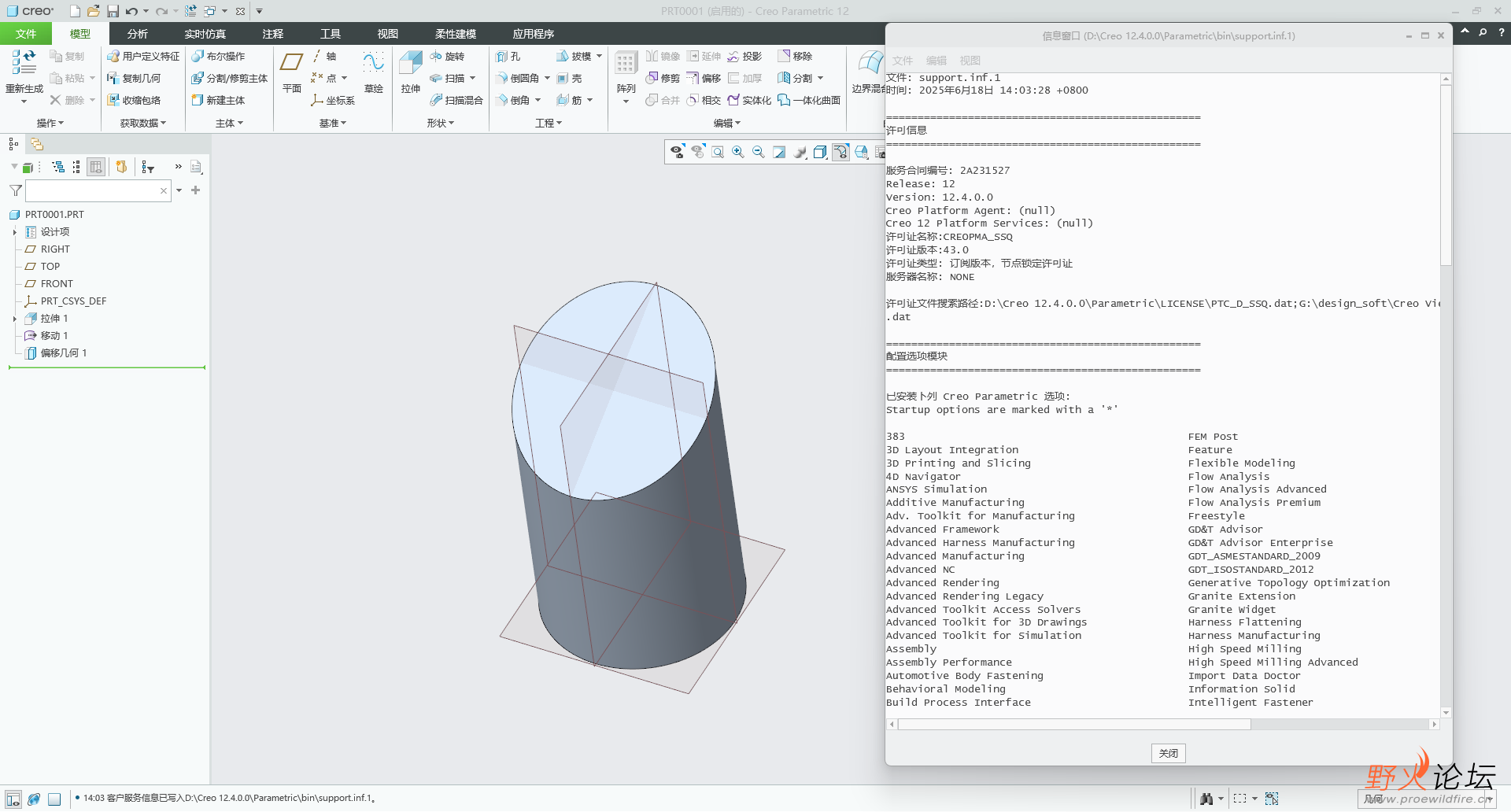Image resolution: width=1511 pixels, height=812 pixels.
Task: Click the 关闭 button in info window
Action: [x=1168, y=754]
